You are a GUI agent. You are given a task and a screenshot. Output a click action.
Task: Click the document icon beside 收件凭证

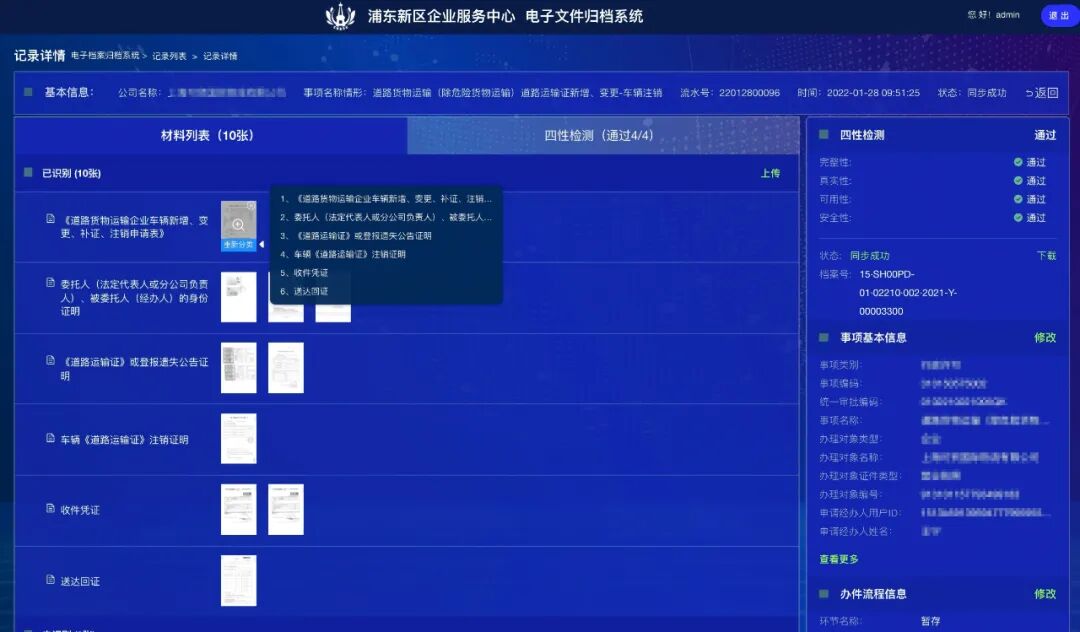[50, 510]
